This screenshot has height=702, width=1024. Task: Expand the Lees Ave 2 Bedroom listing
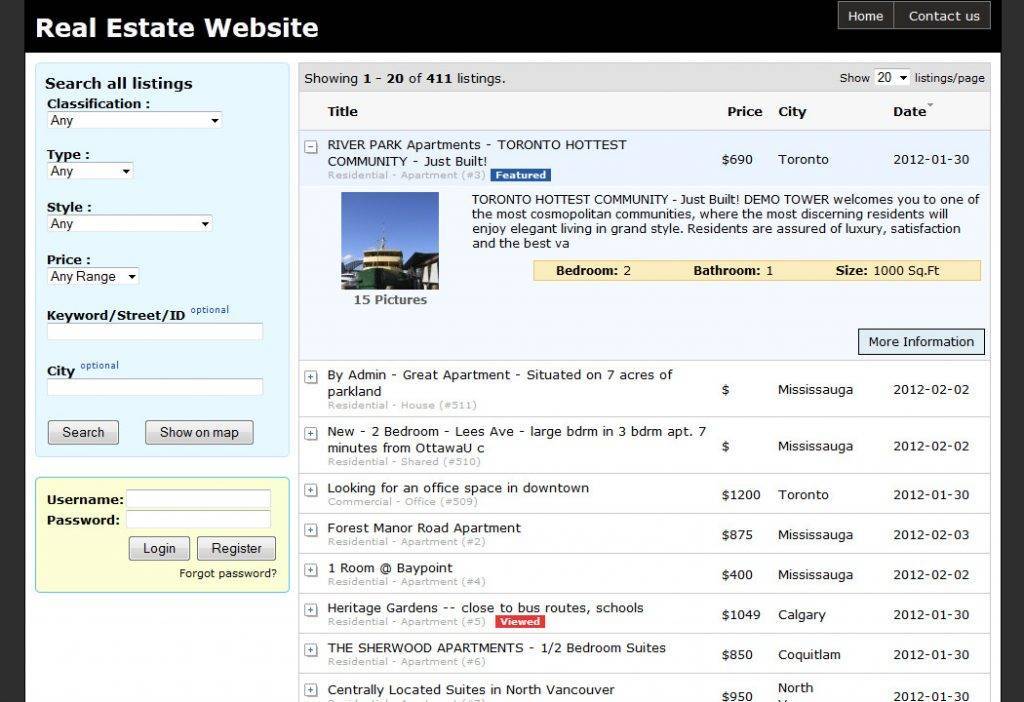(311, 434)
